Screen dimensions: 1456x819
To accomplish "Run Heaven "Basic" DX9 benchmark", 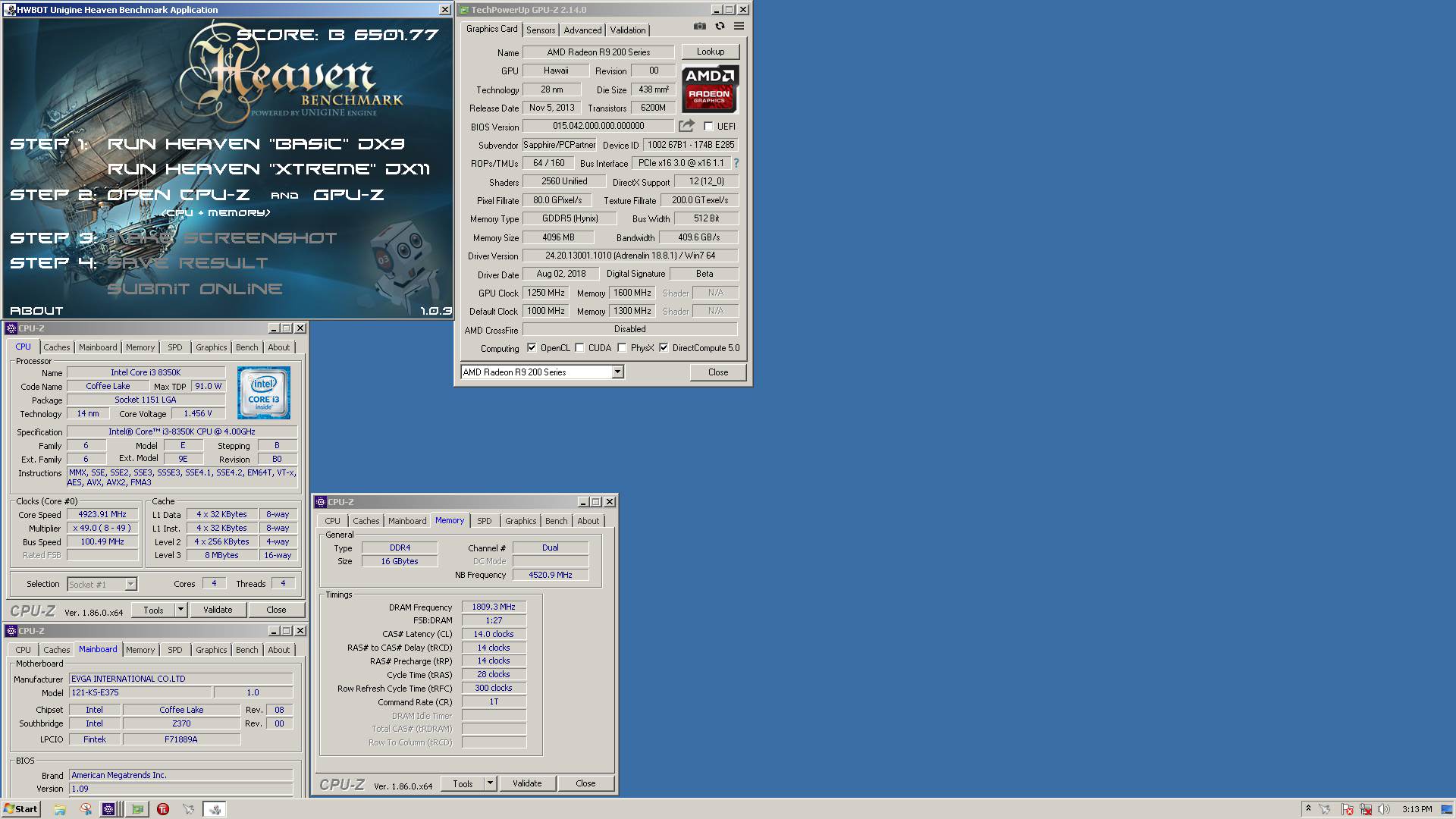I will pos(256,144).
